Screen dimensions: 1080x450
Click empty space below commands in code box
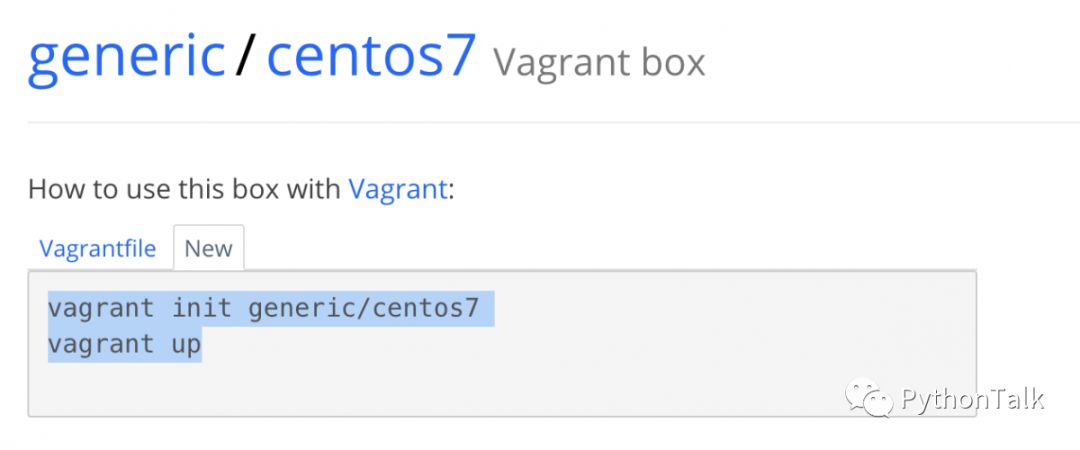coord(500,385)
